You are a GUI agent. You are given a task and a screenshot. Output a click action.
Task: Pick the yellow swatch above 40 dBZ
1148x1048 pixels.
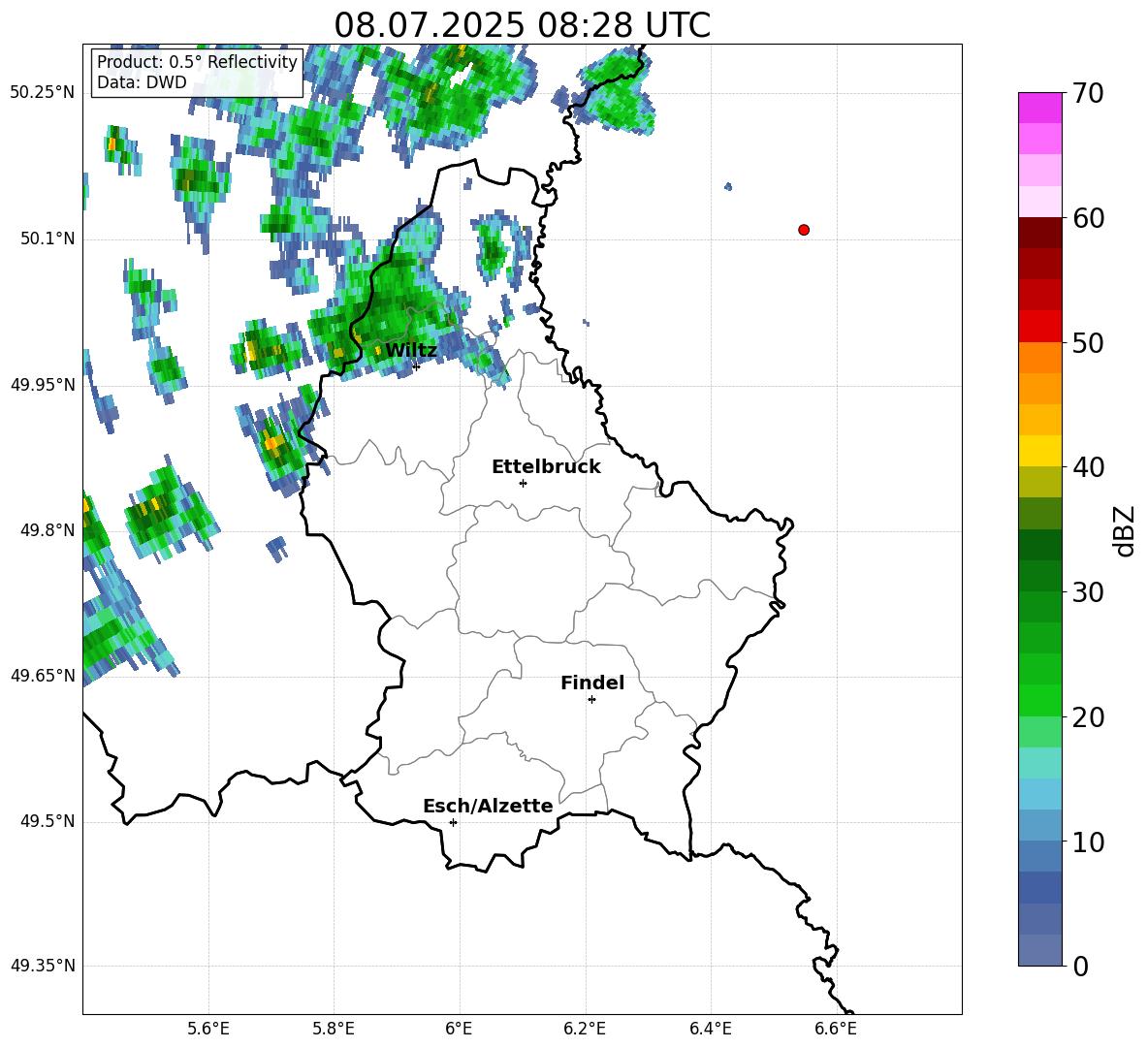[x=1039, y=451]
